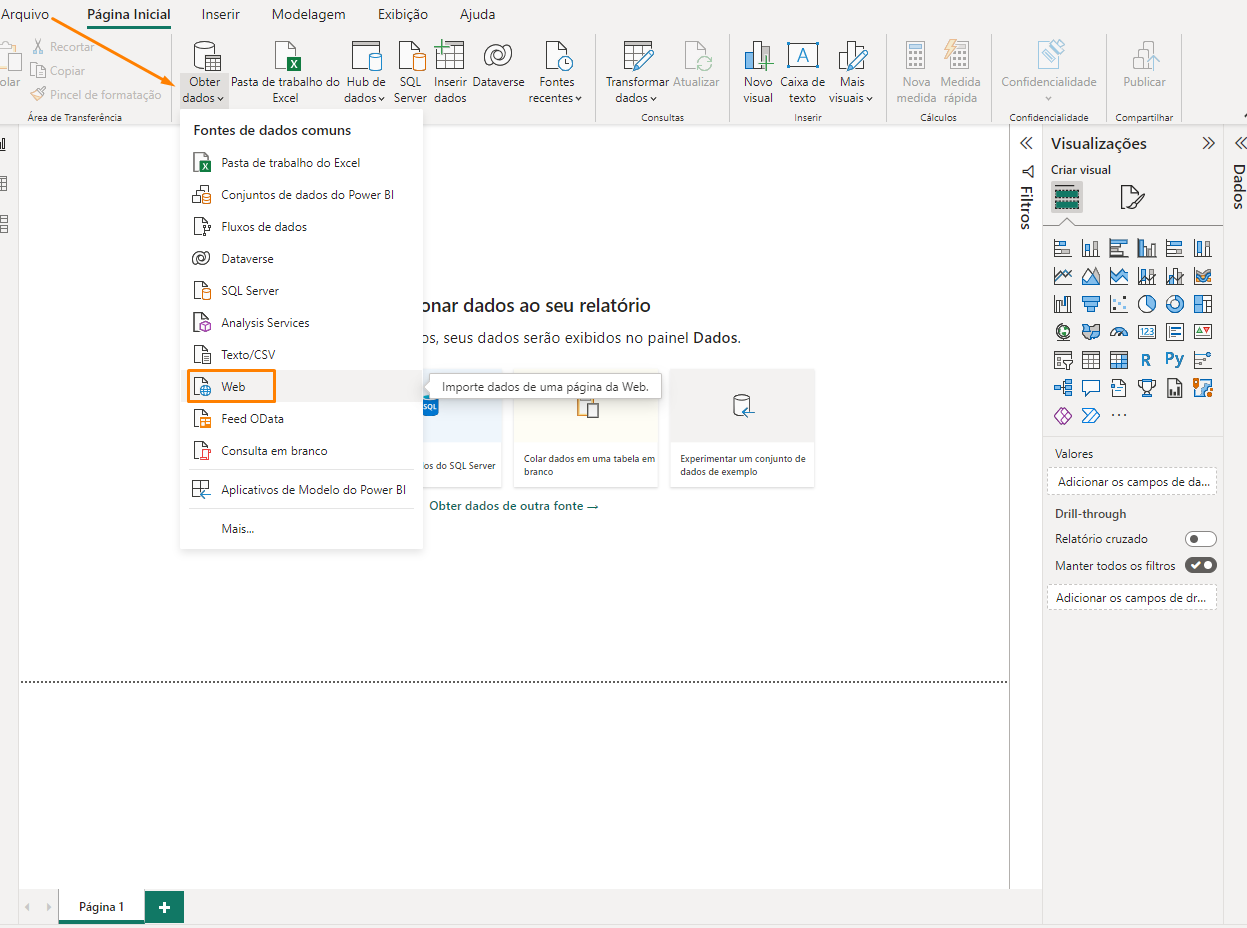1247x928 pixels.
Task: Choose Aplicativos de Modelo do Power BI
Action: [301, 490]
